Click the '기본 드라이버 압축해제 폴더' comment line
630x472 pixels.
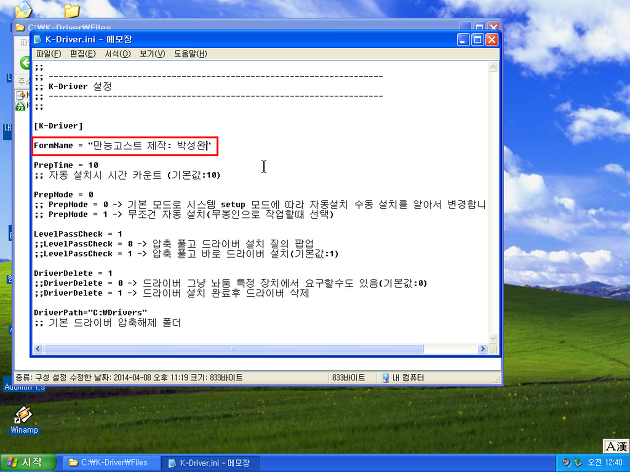tap(108, 323)
